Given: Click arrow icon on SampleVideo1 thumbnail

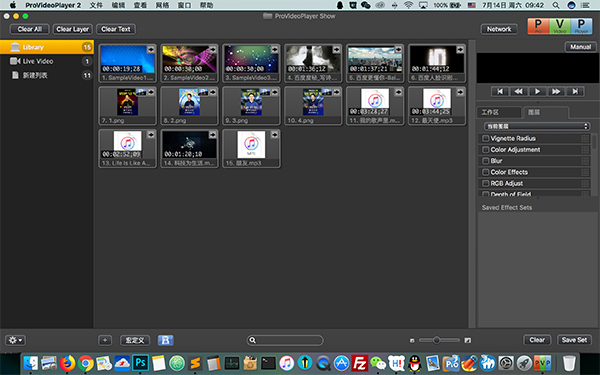Looking at the screenshot, I should coord(151,50).
